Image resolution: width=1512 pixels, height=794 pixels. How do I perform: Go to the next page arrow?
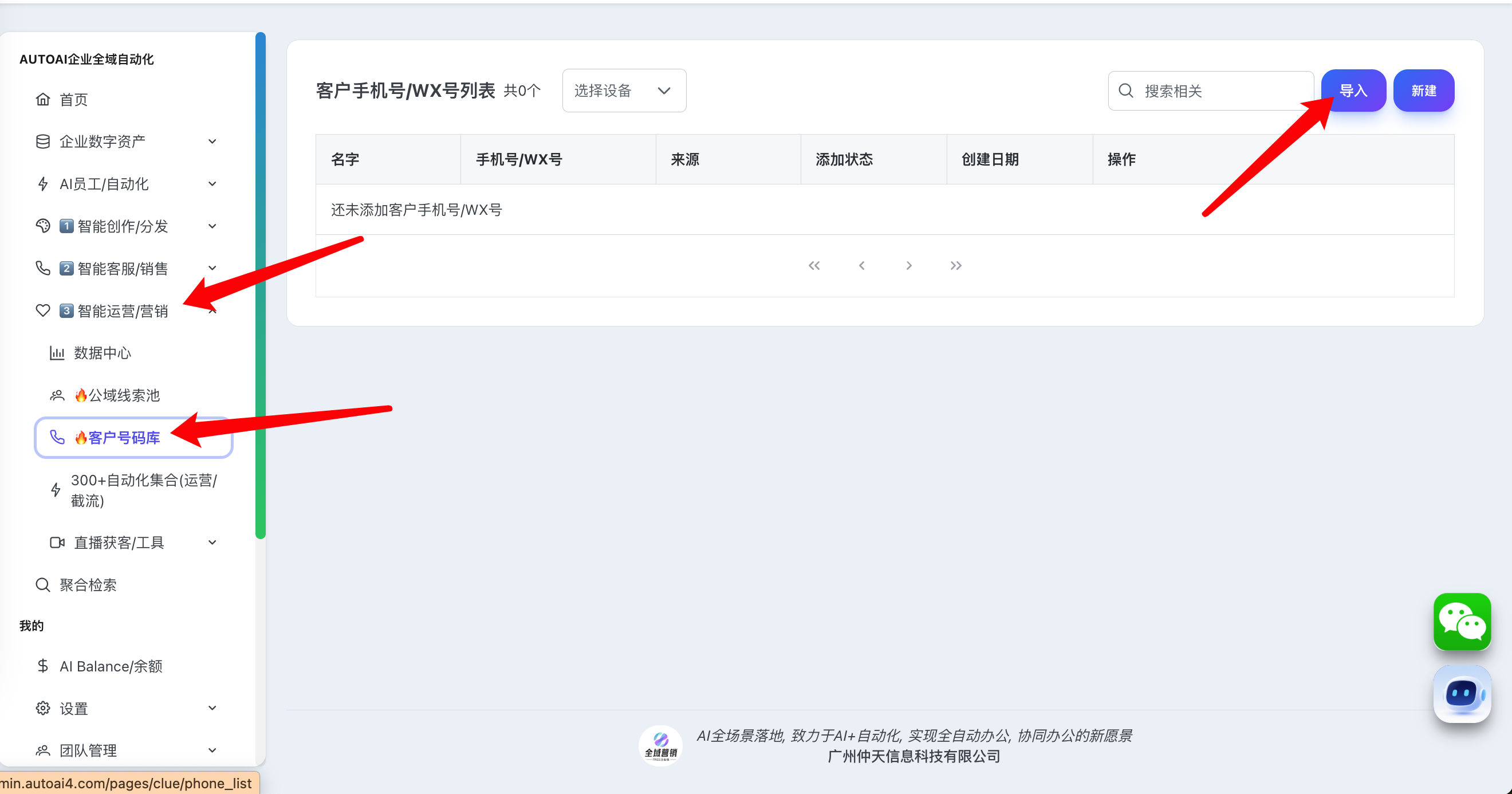908,265
